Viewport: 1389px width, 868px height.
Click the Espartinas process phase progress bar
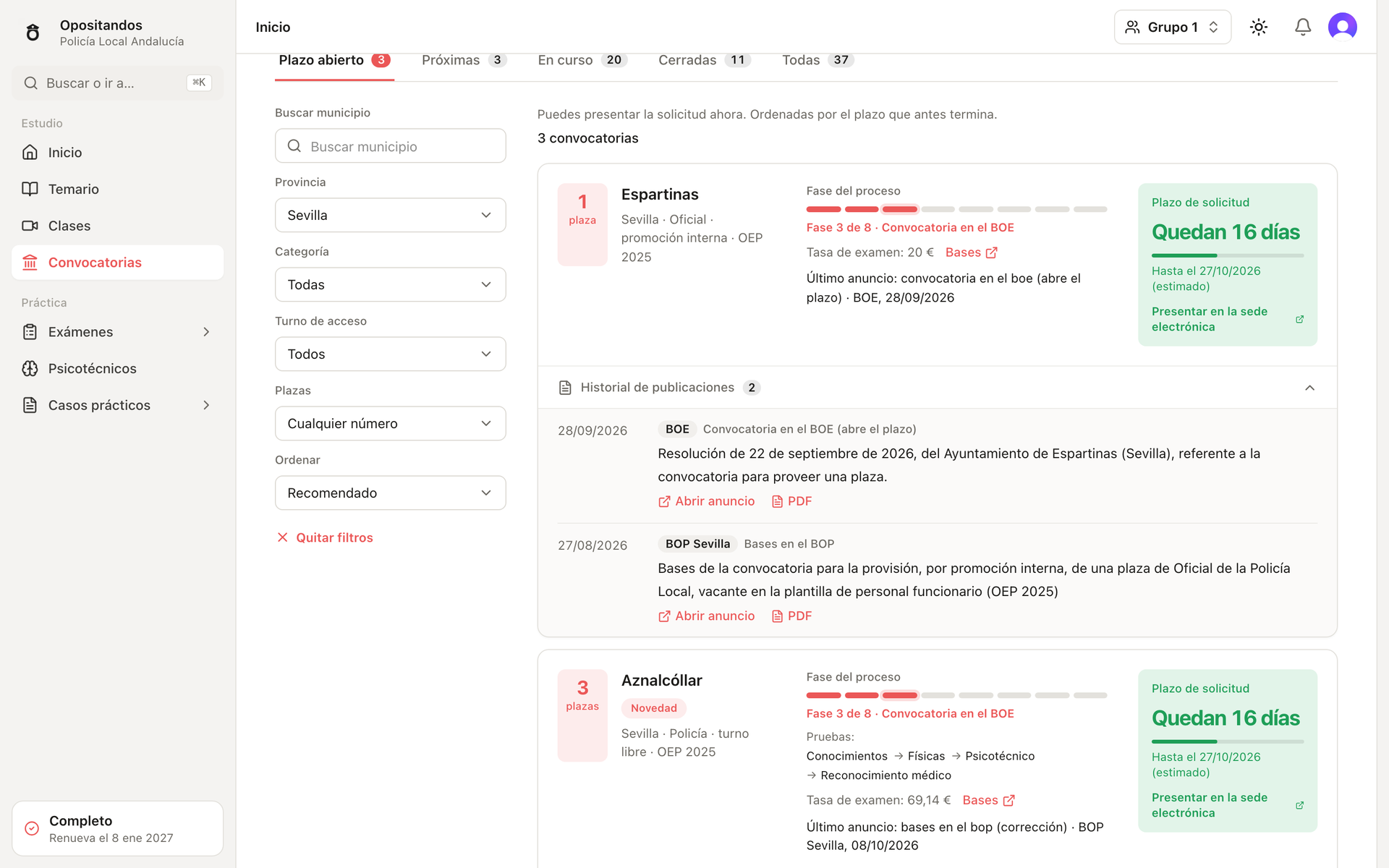[x=956, y=209]
